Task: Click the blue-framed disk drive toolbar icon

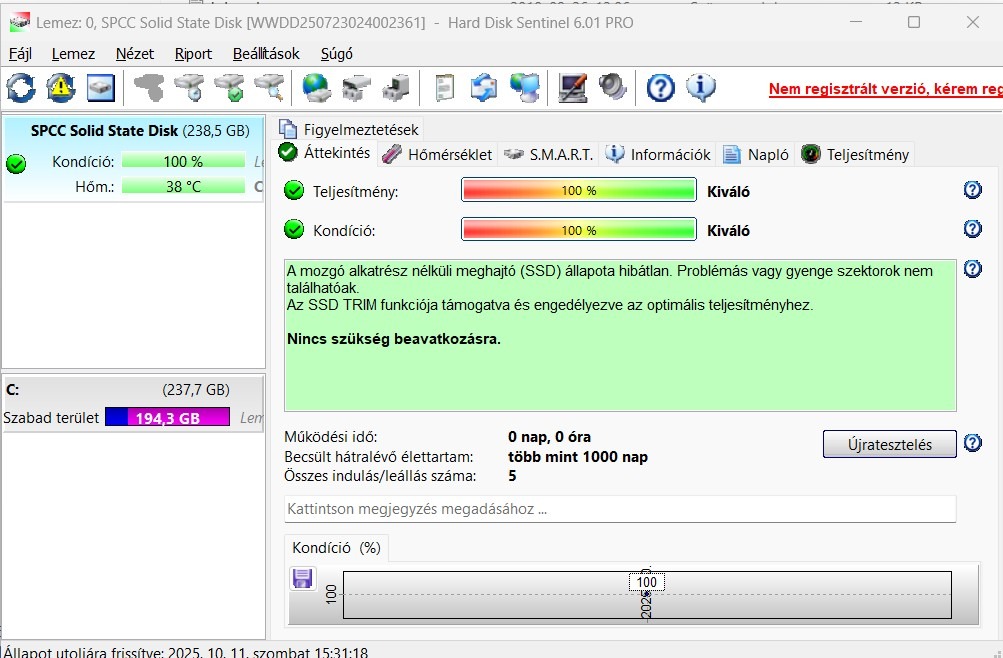Action: click(100, 88)
